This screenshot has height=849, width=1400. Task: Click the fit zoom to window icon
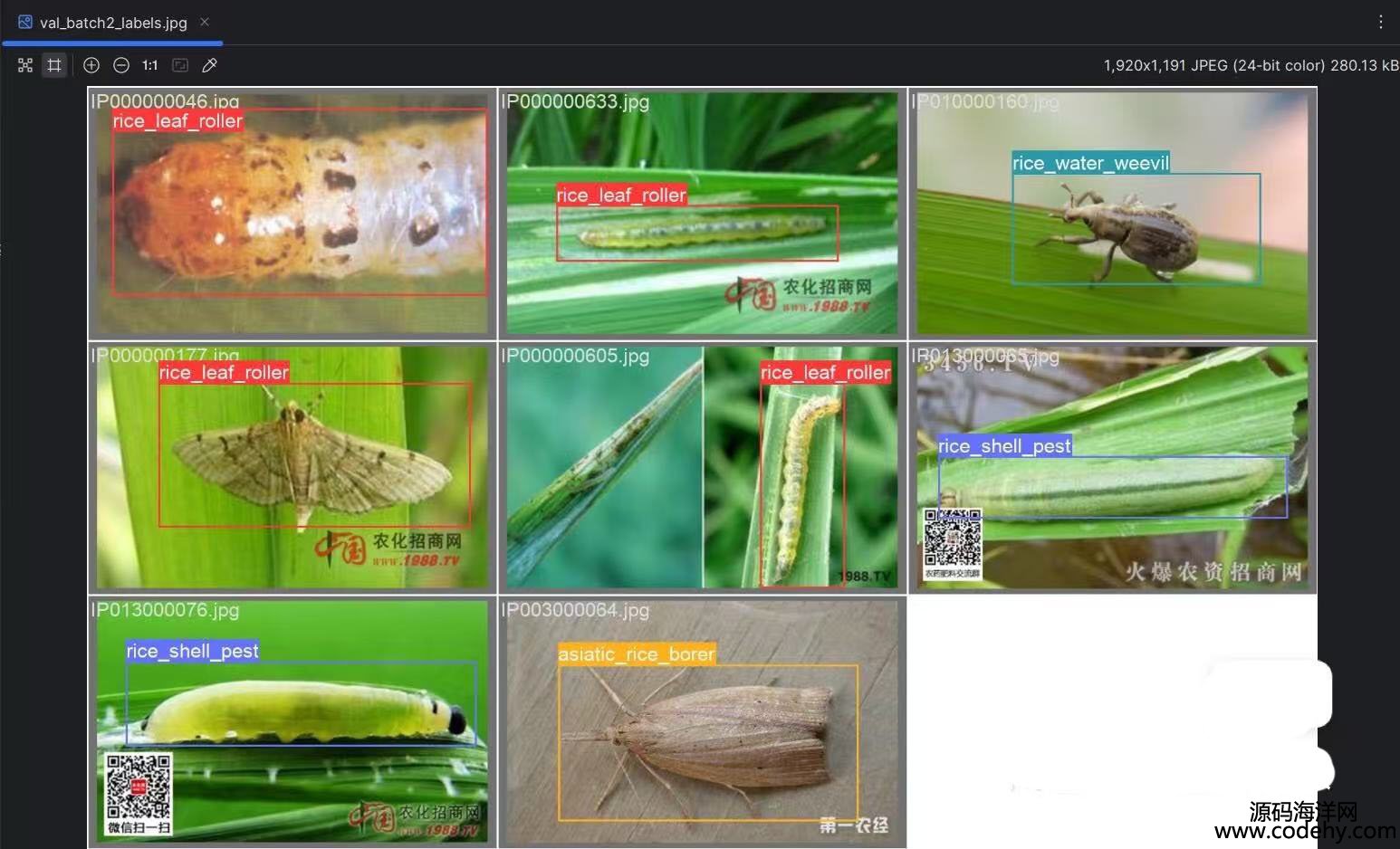pyautogui.click(x=180, y=65)
